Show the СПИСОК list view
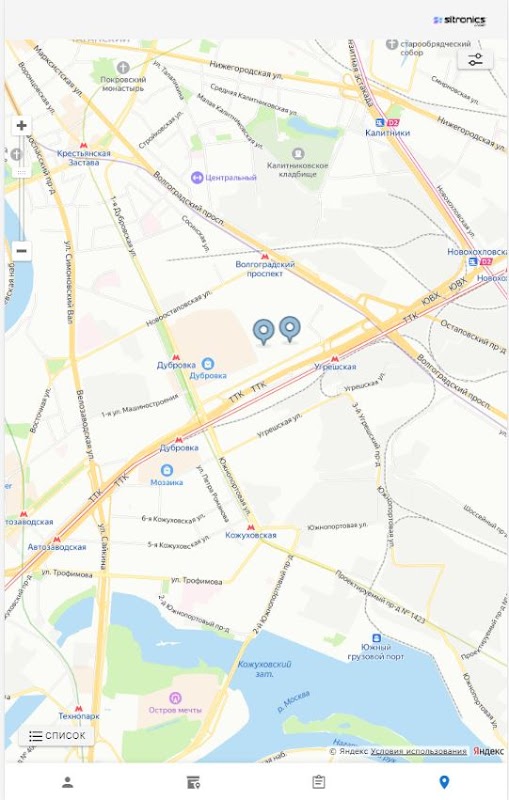The width and height of the screenshot is (509, 800). [x=57, y=736]
